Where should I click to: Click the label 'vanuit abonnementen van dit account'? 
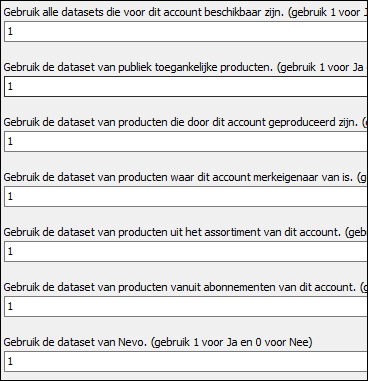pos(180,287)
